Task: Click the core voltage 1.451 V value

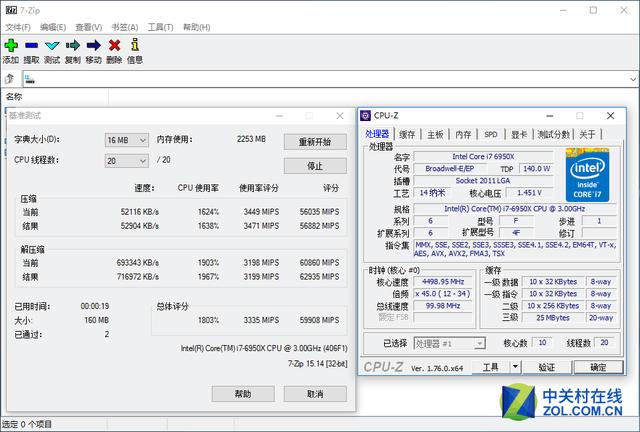Action: 529,193
